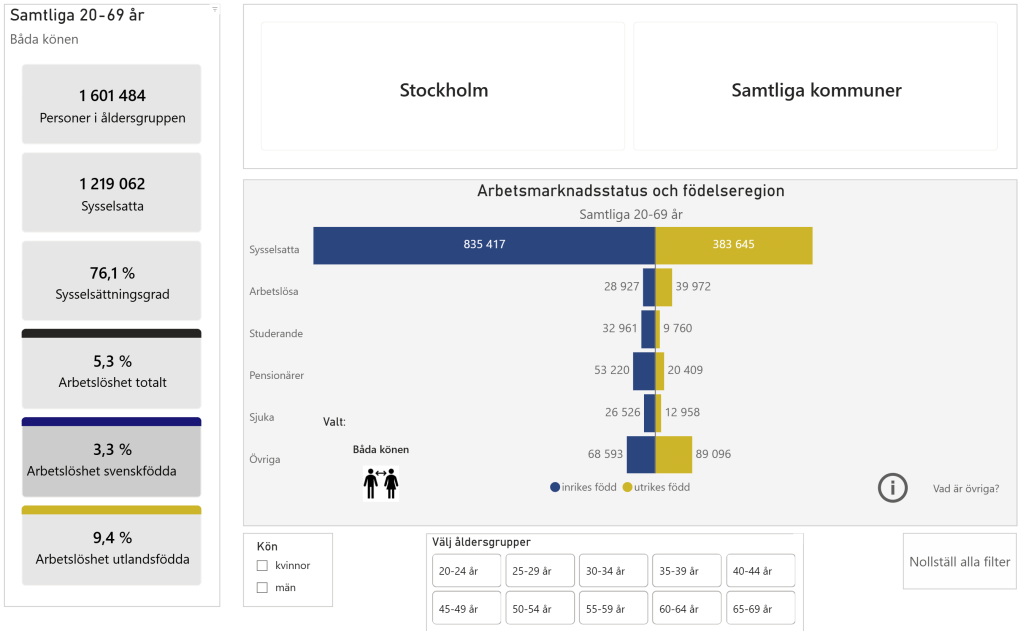
Task: Click the both-genders people icon
Action: click(380, 483)
